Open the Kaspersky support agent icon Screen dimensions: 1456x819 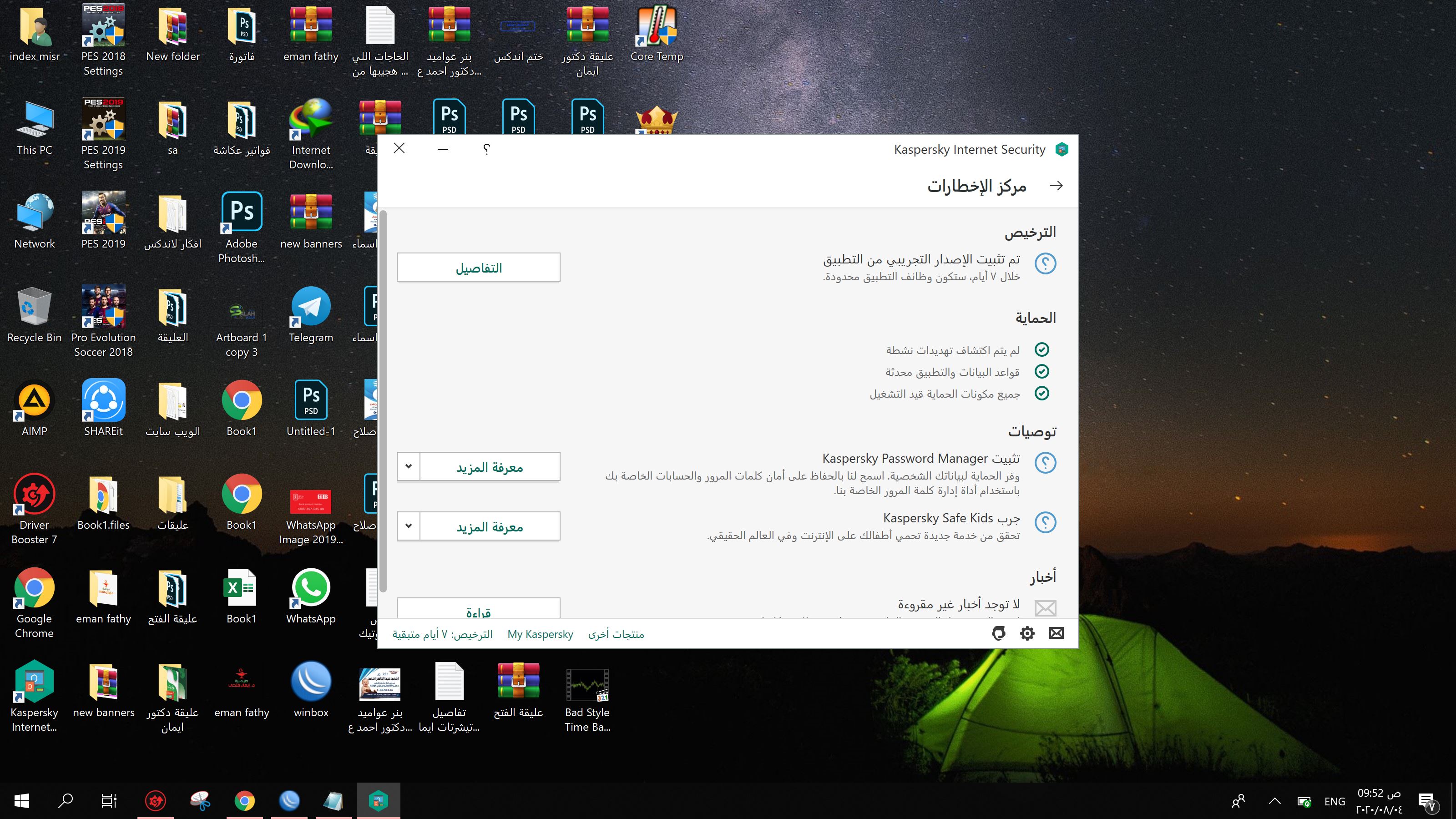click(x=999, y=633)
